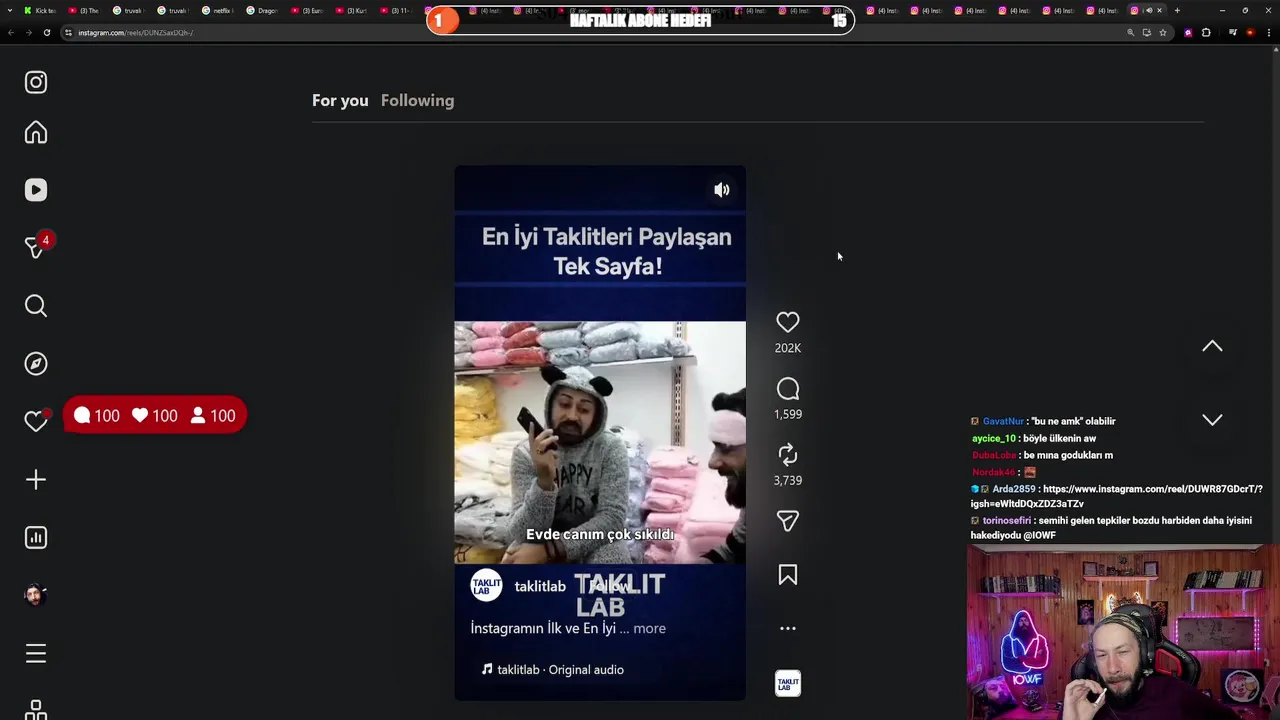The height and width of the screenshot is (720, 1280).
Task: Go forward in browser history
Action: tap(29, 33)
